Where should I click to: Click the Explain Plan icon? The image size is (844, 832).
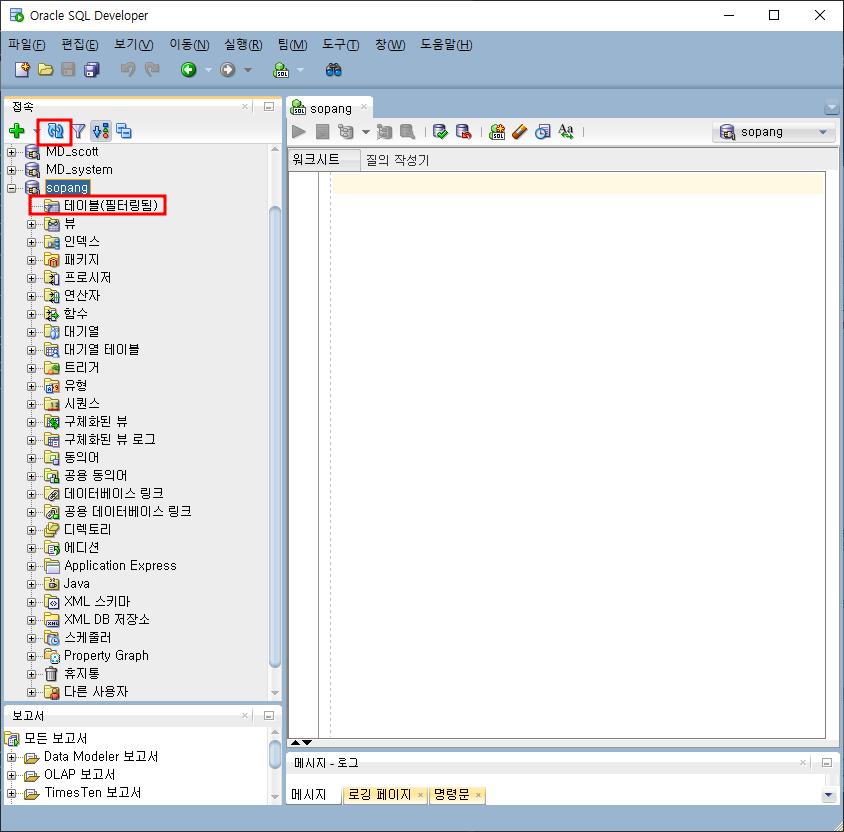[x=345, y=132]
